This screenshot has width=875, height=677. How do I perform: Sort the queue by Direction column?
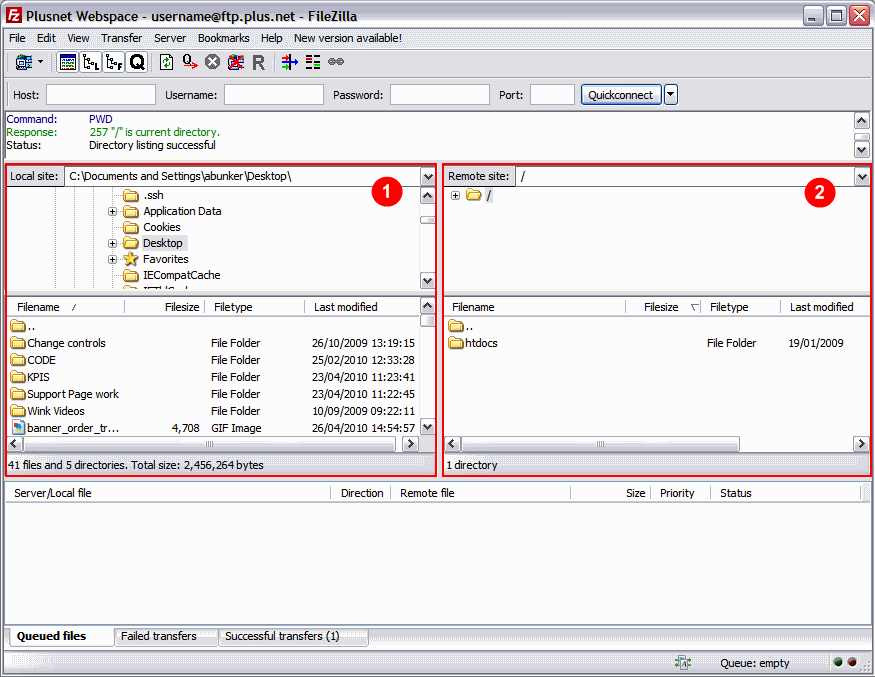(360, 493)
